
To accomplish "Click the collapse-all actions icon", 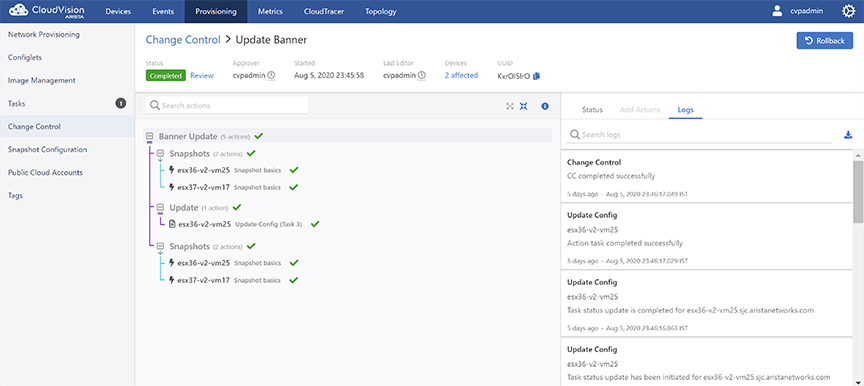I will pyautogui.click(x=523, y=106).
